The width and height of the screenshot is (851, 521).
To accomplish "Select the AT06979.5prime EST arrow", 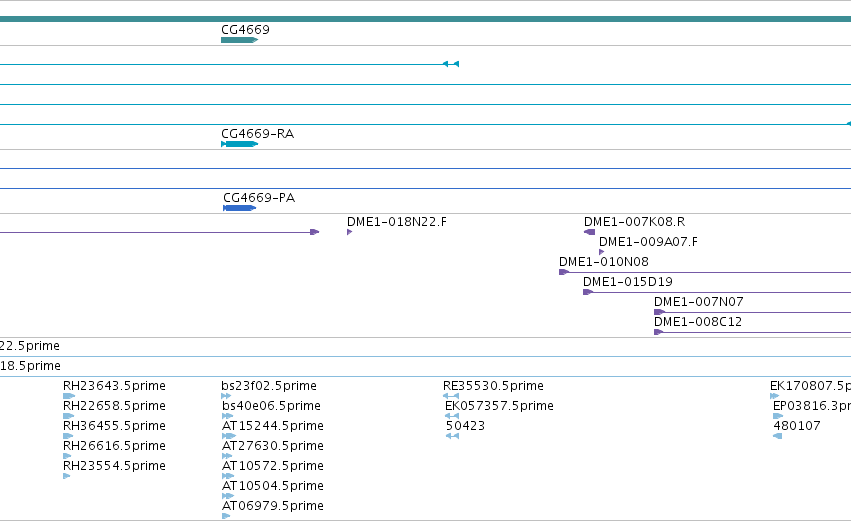I will (x=226, y=516).
